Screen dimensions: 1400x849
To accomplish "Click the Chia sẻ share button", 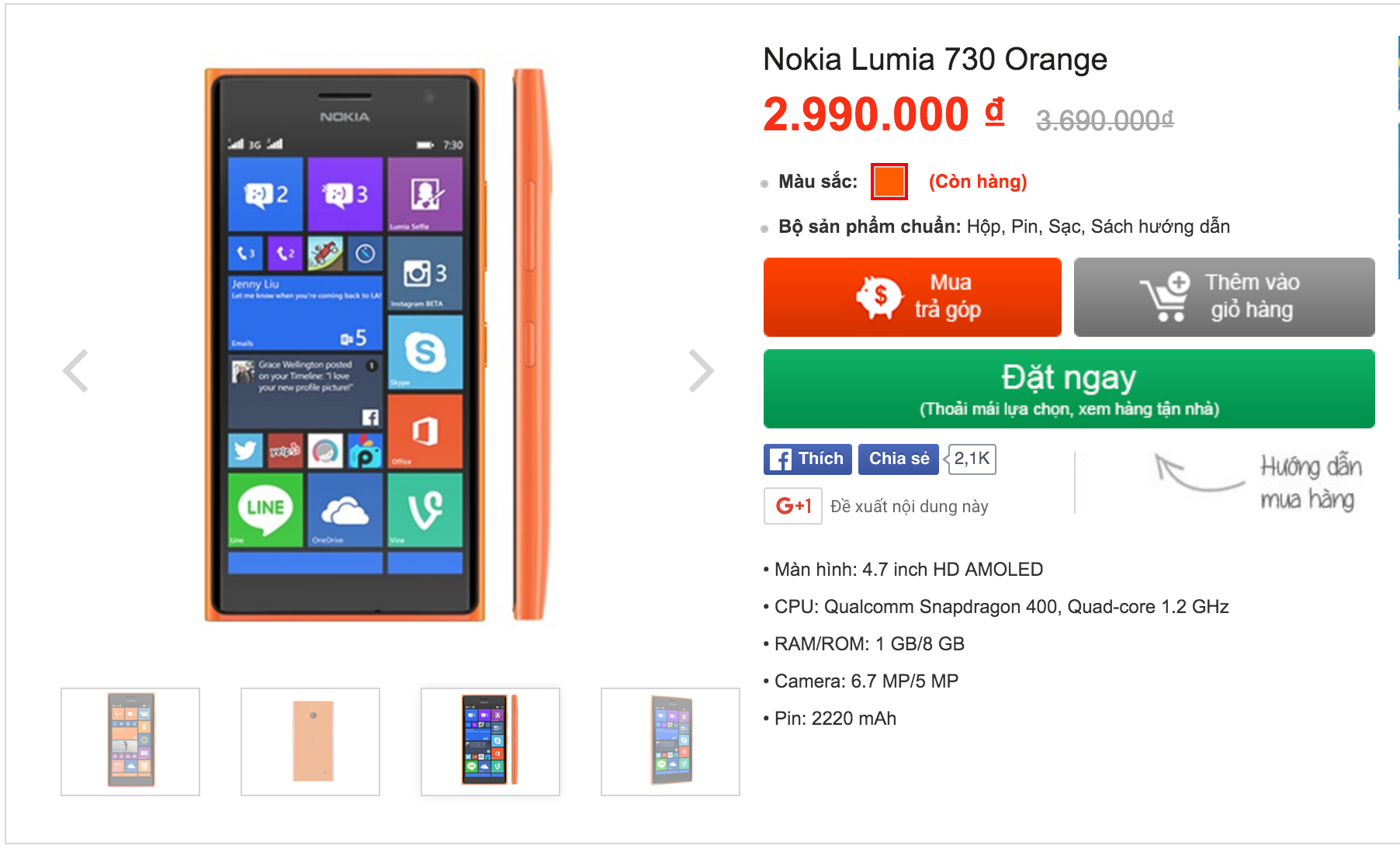I will (898, 459).
